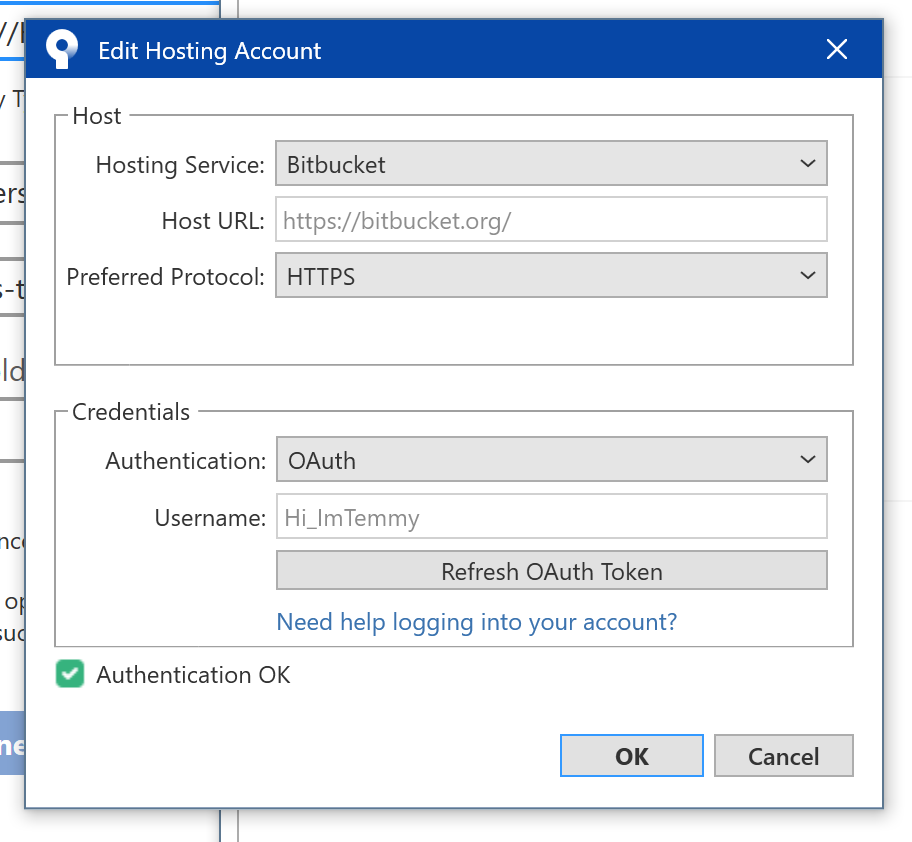Click the 'Authentication OK' status text
This screenshot has width=912, height=842.
tap(193, 675)
